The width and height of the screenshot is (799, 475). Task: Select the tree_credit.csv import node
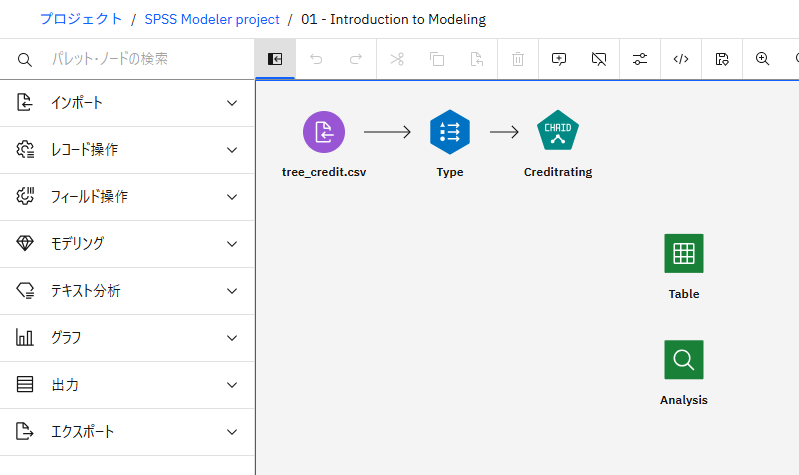pyautogui.click(x=323, y=131)
